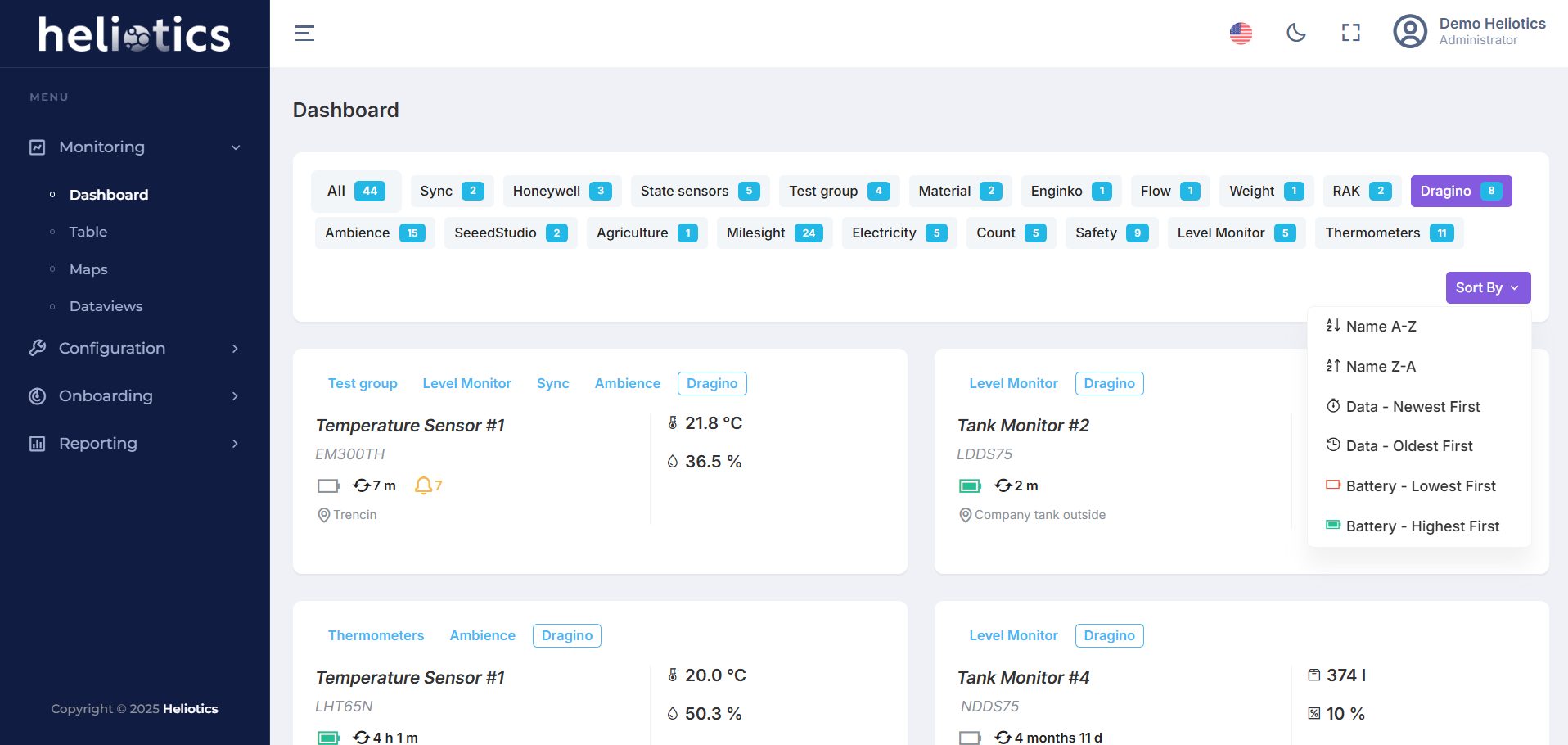Click the Company tank outside pin icon
Viewport: 1568px width, 745px height.
(966, 515)
